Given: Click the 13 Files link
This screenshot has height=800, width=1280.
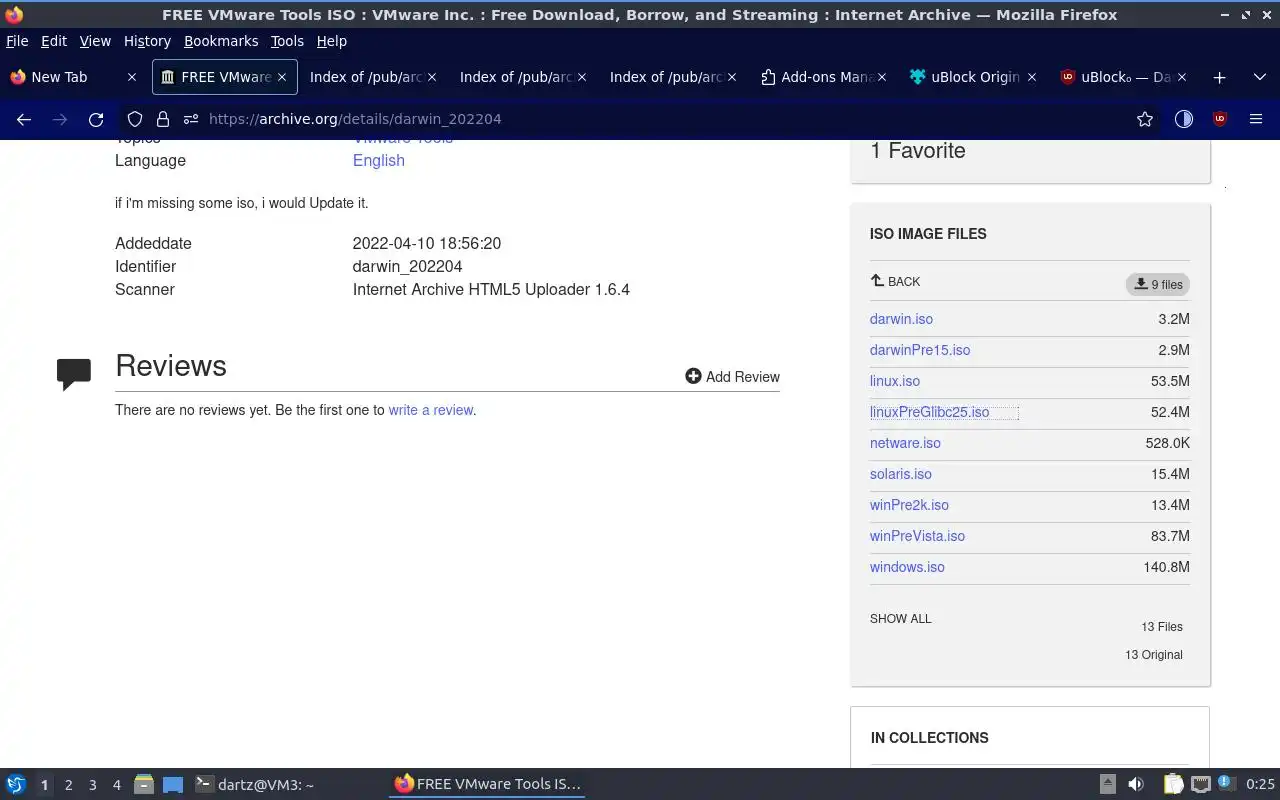Looking at the screenshot, I should tap(1162, 627).
